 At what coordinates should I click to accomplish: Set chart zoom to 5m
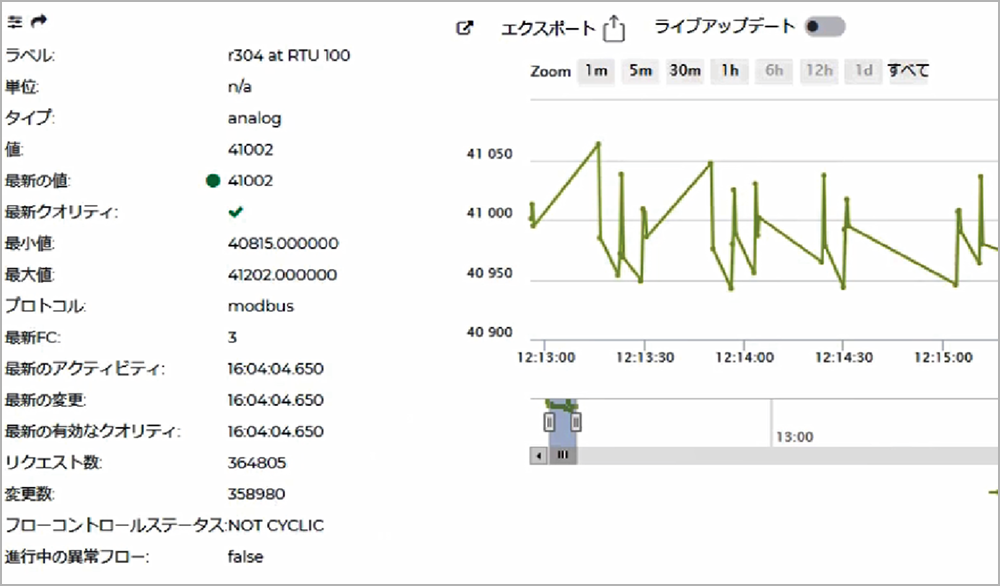point(640,71)
